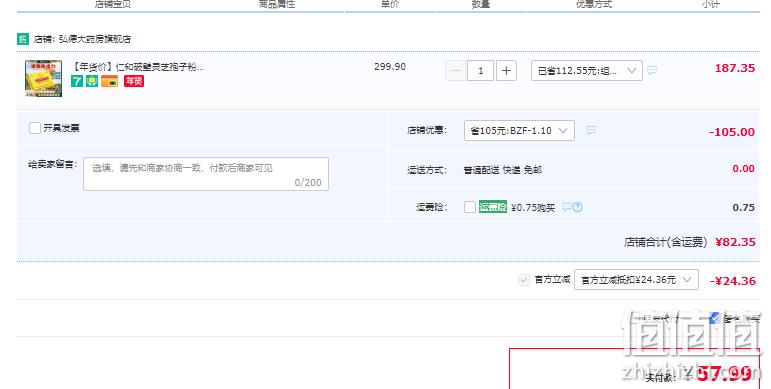Click the subtotal amount 187.35
This screenshot has width=771, height=389.
pos(735,68)
